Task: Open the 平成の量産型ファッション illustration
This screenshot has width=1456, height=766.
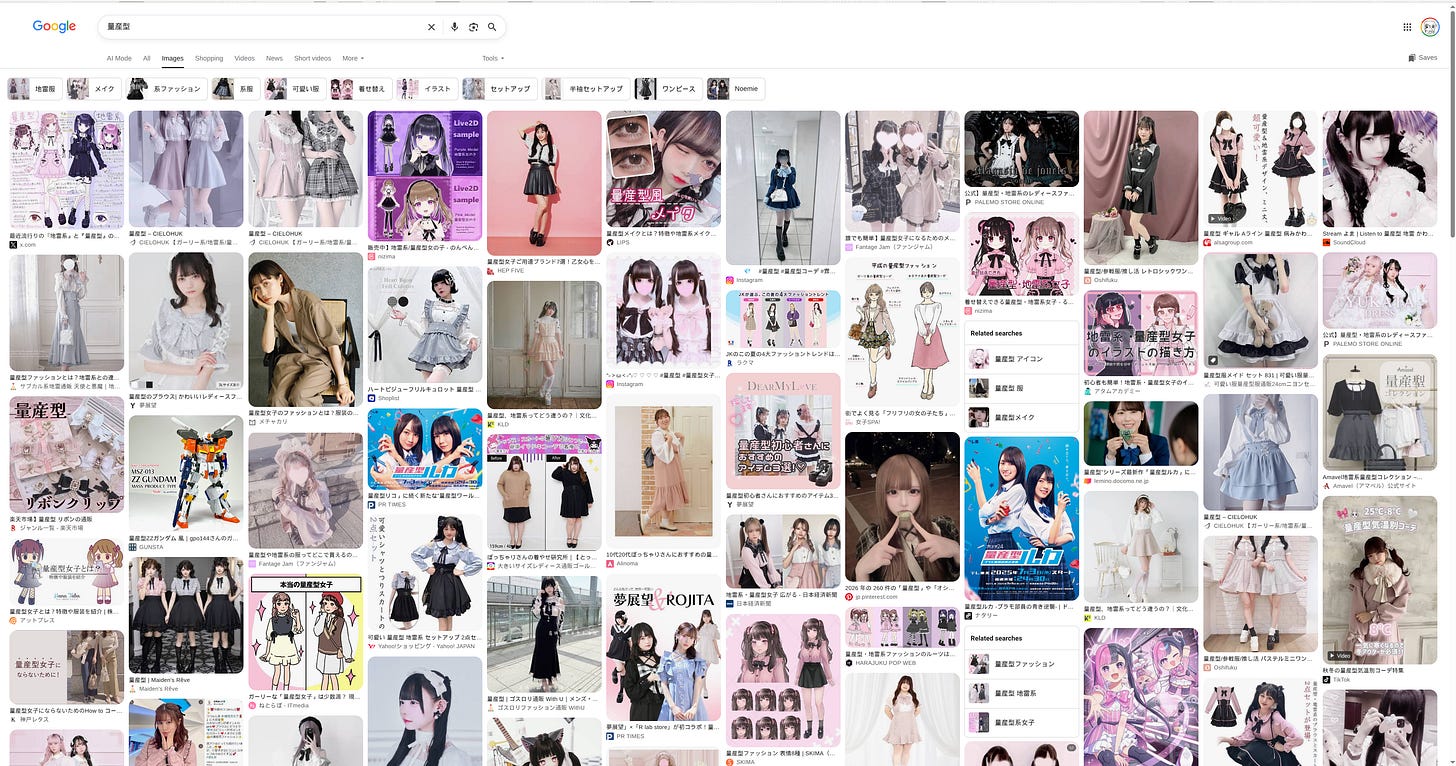Action: coord(902,333)
